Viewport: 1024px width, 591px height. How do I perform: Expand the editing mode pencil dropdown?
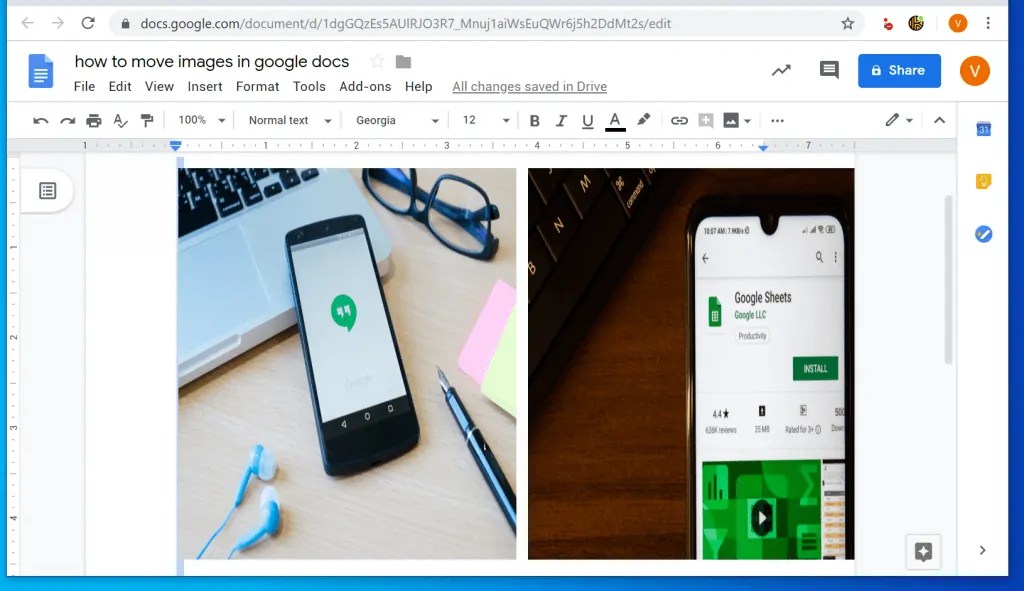pos(908,120)
